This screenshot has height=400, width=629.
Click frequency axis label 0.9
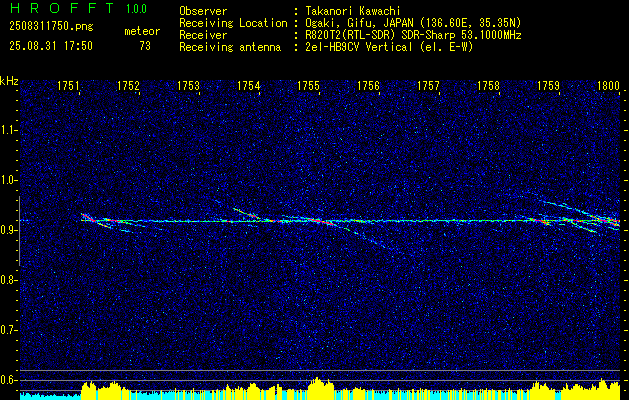tap(8, 230)
